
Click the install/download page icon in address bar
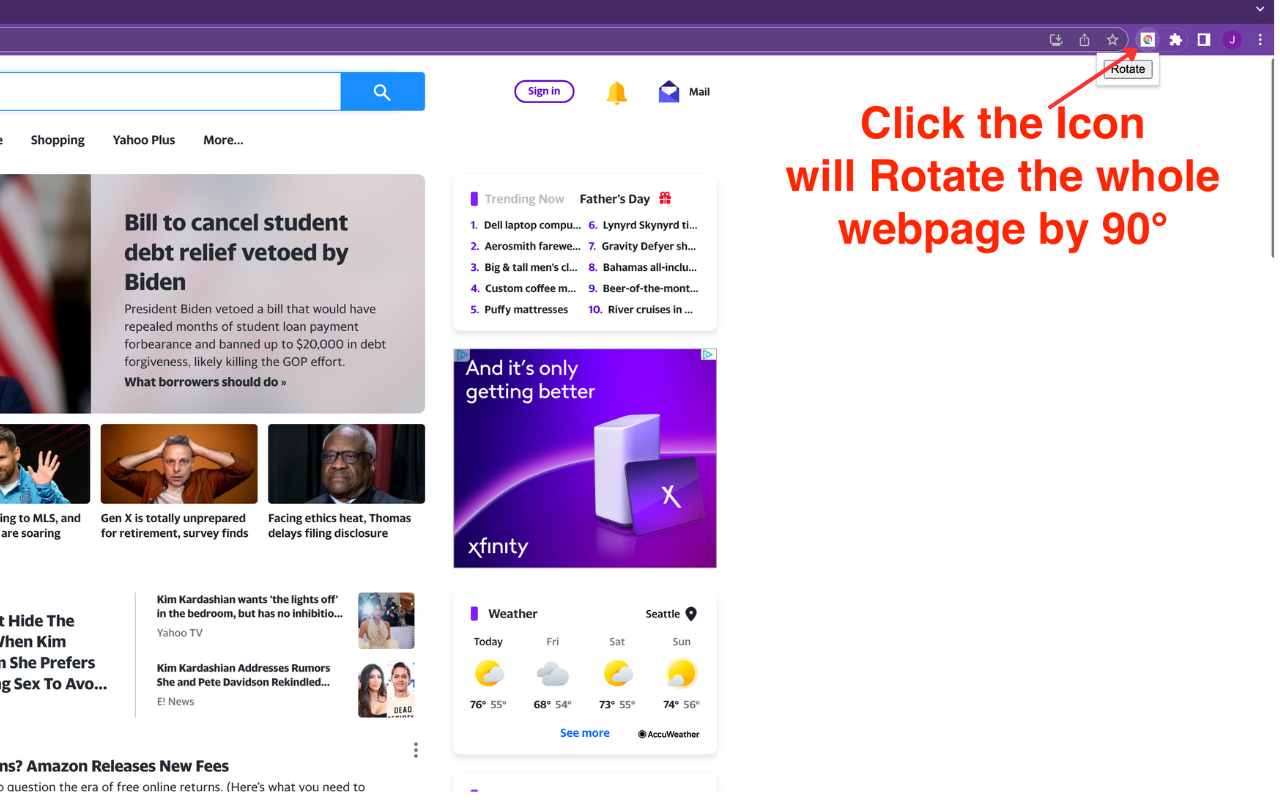click(1056, 40)
